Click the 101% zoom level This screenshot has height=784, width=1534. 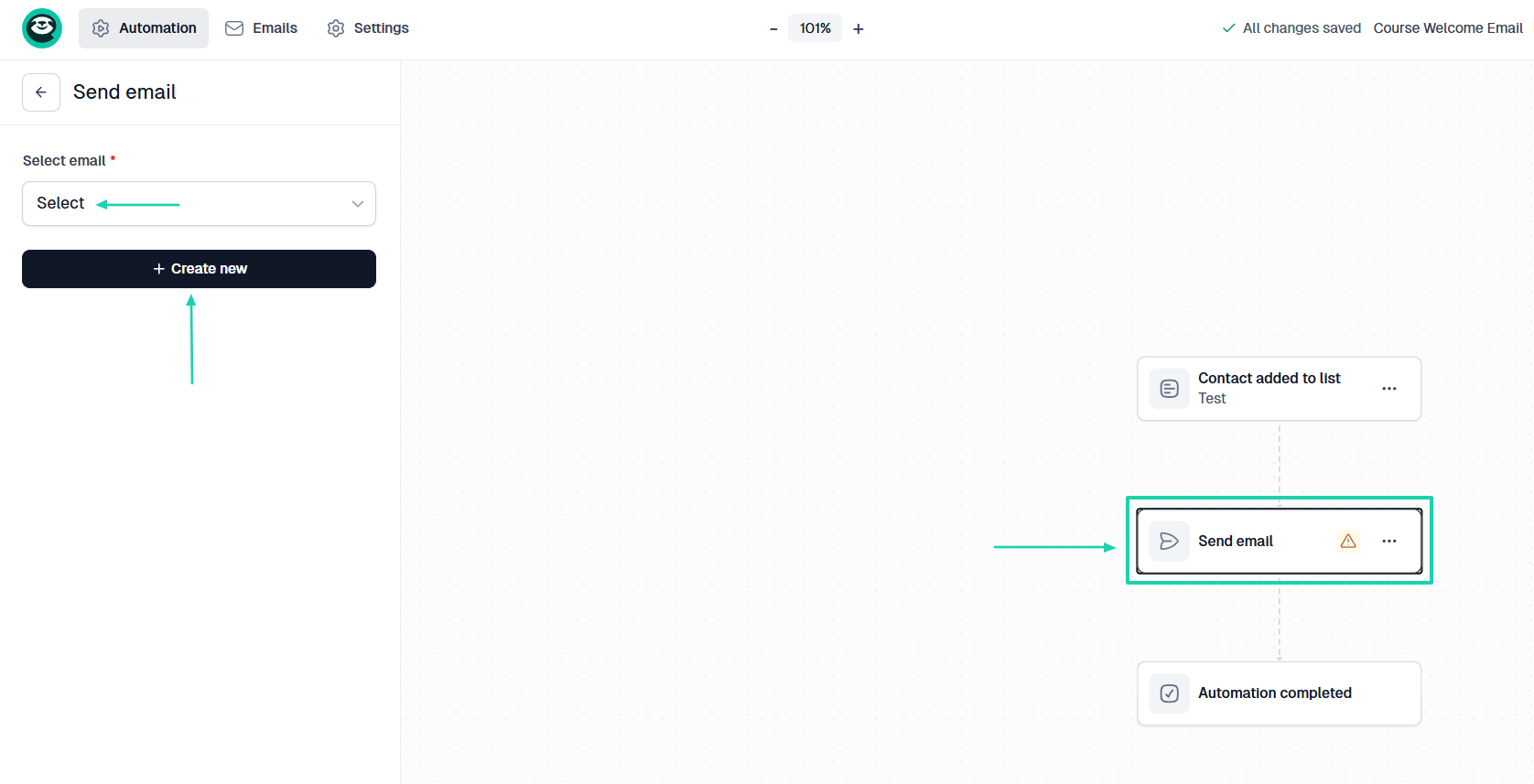pos(816,28)
